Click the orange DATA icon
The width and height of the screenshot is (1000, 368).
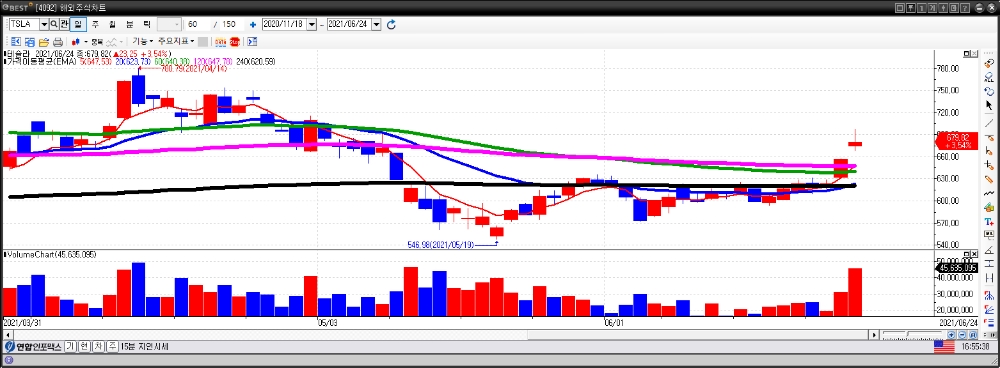point(221,42)
